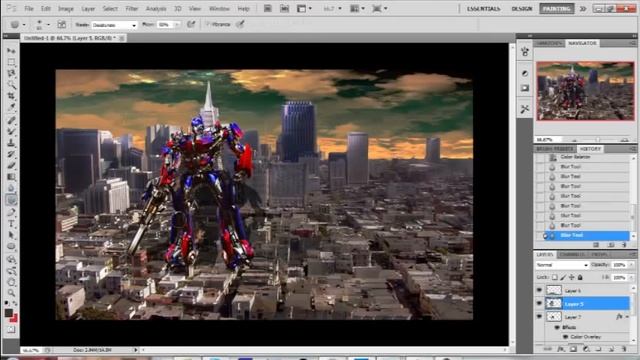
Task: Select the Brush tool in the toolbox
Action: click(11, 131)
